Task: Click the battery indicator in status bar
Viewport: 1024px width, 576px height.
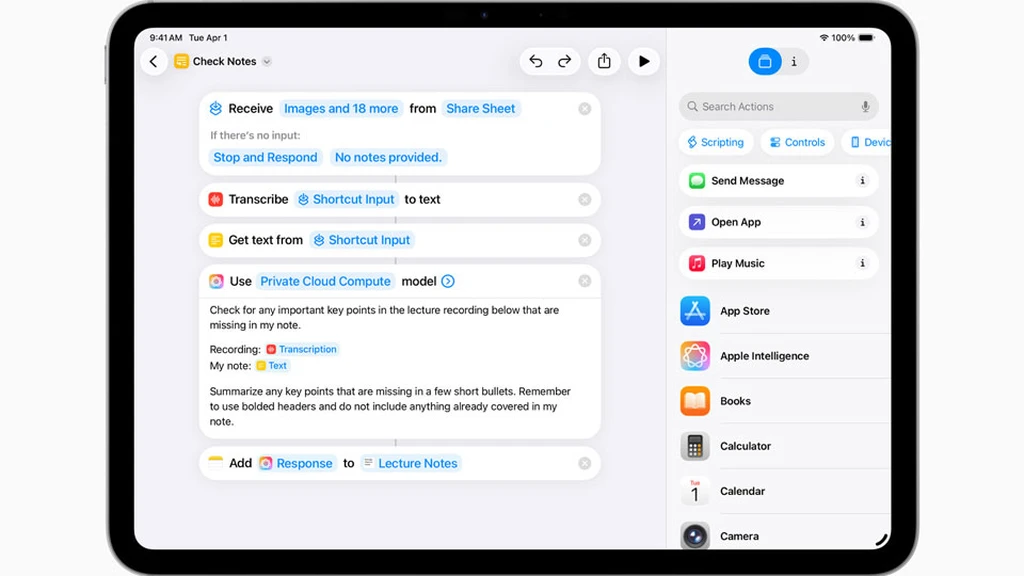Action: point(866,38)
